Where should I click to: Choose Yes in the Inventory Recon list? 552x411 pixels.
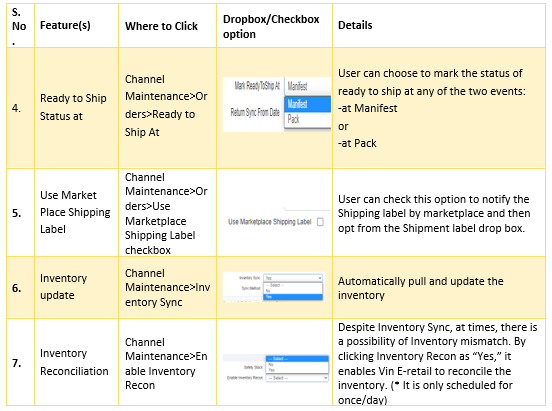point(297,370)
